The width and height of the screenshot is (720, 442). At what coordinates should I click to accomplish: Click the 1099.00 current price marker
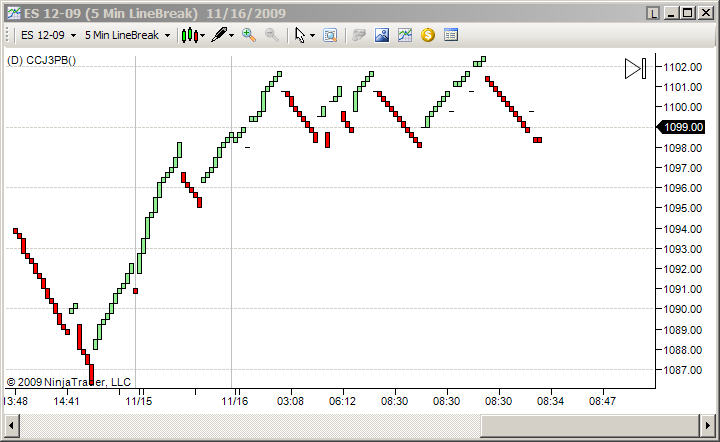pyautogui.click(x=681, y=127)
